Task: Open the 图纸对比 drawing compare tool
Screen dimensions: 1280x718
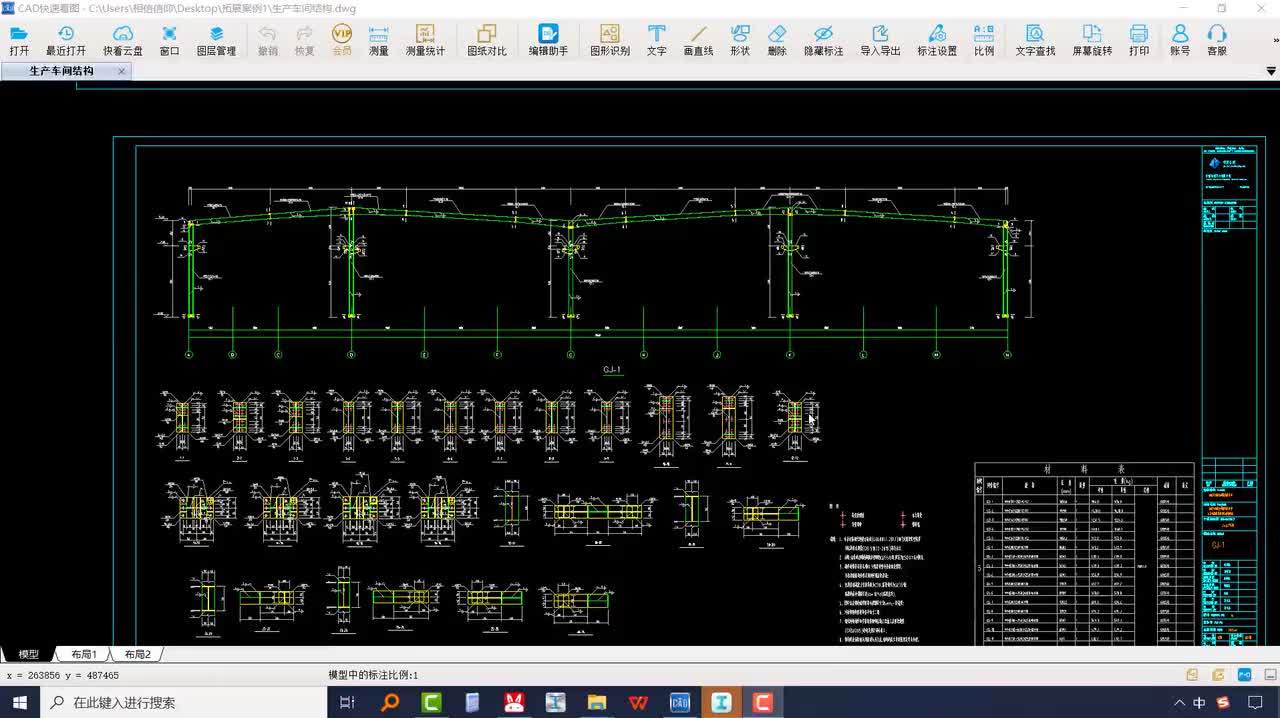Action: (x=487, y=40)
